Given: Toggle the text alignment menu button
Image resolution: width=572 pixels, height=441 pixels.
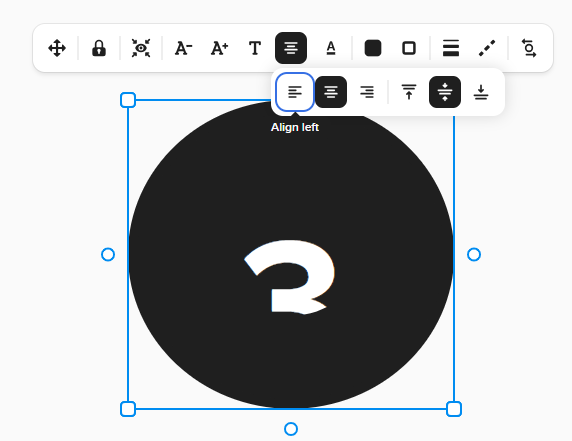Looking at the screenshot, I should click(x=291, y=48).
